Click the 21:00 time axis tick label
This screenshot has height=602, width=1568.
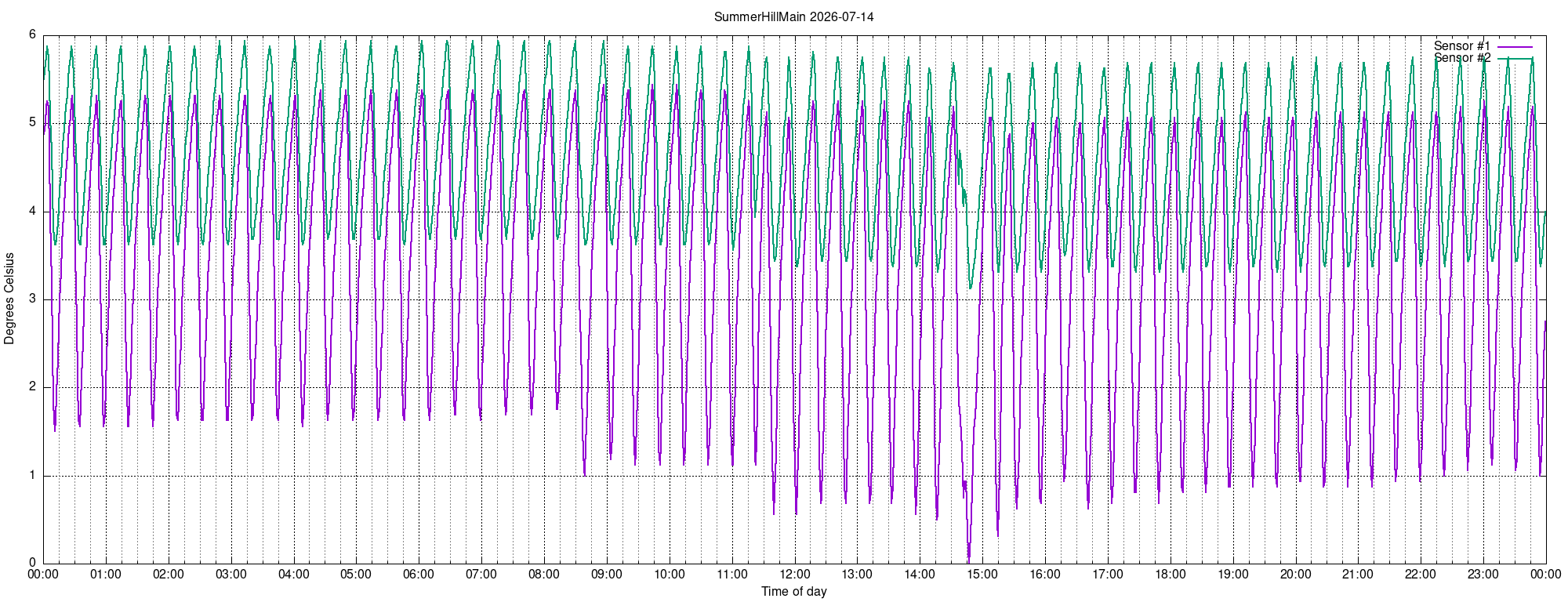1358,574
